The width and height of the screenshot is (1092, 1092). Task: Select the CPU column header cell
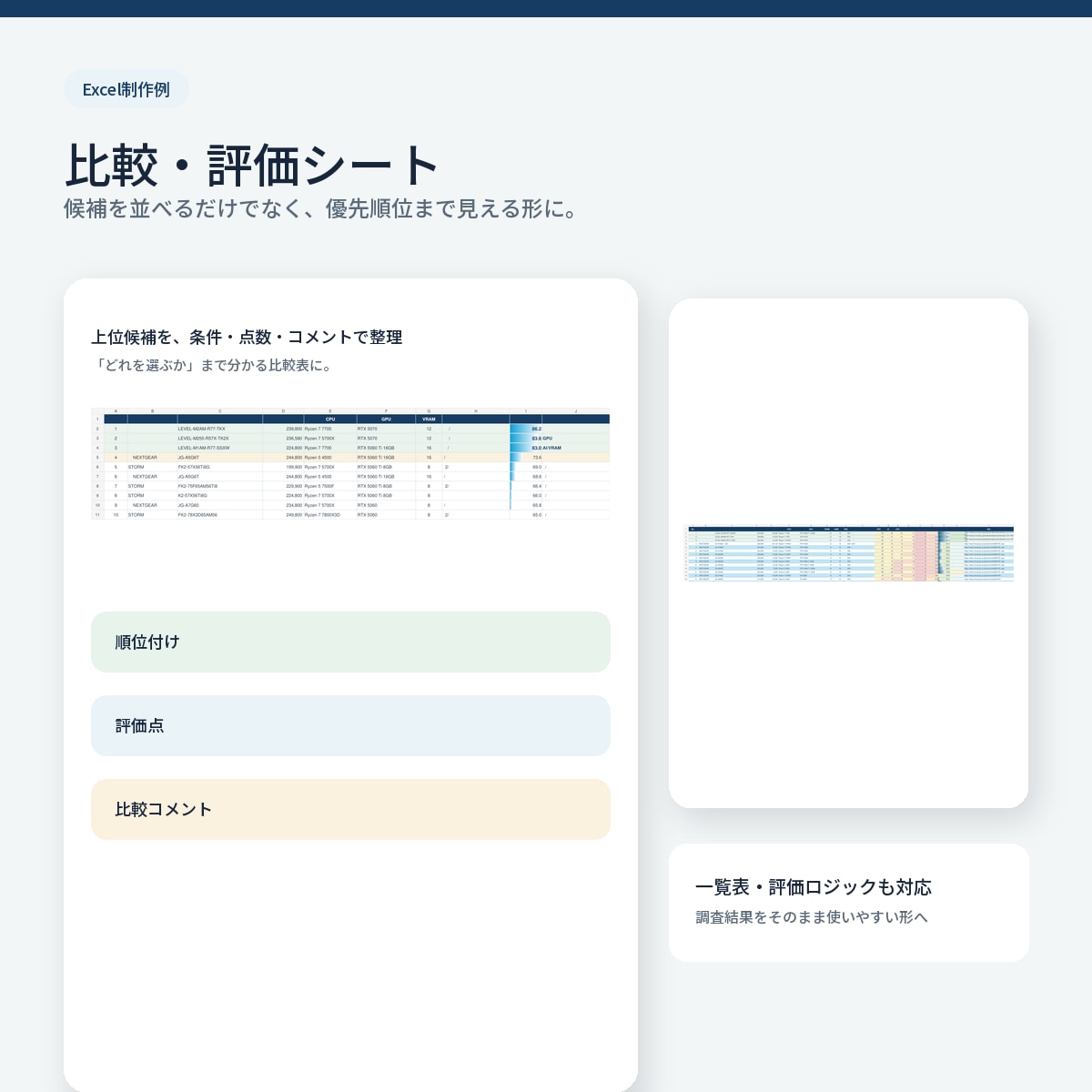(330, 420)
